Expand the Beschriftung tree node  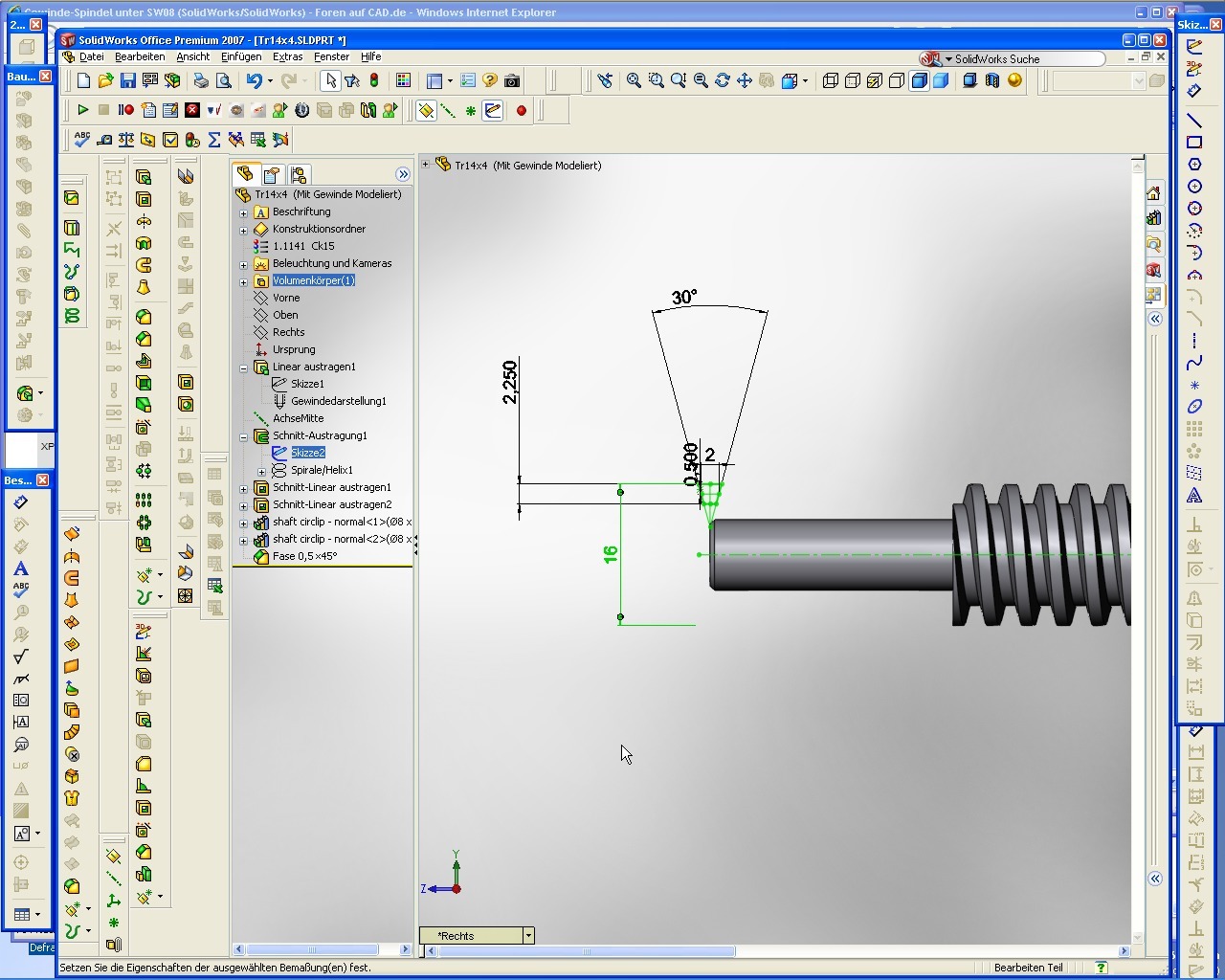pos(243,212)
